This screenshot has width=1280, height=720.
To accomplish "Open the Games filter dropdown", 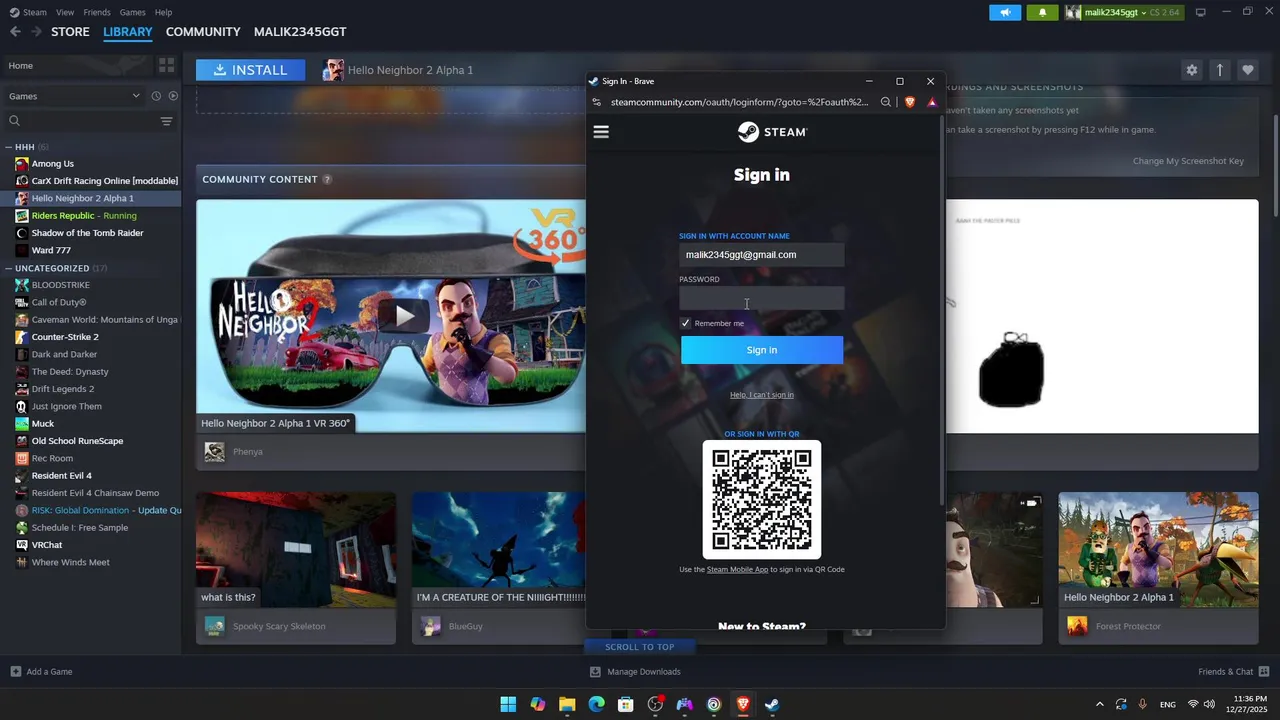I will tap(75, 96).
